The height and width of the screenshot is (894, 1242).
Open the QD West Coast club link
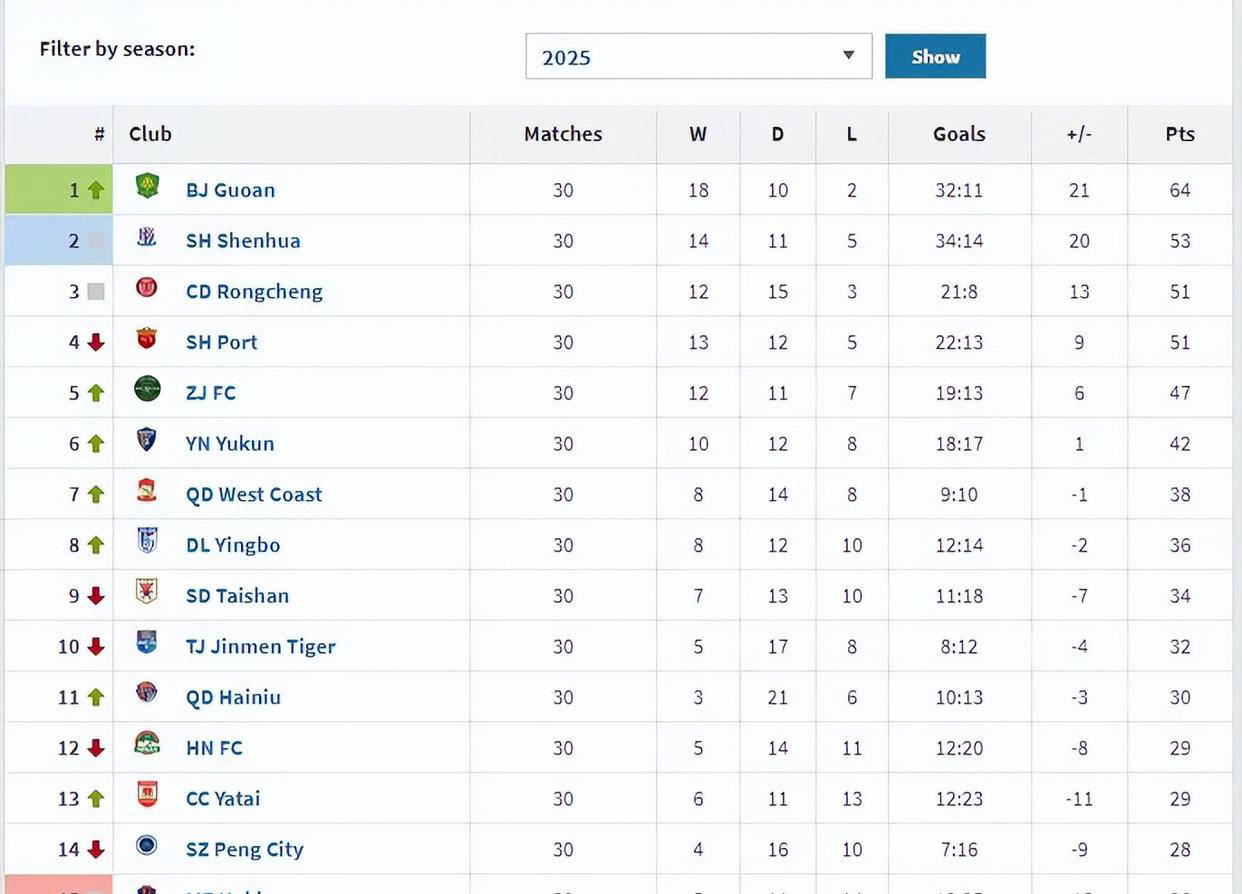click(x=254, y=495)
